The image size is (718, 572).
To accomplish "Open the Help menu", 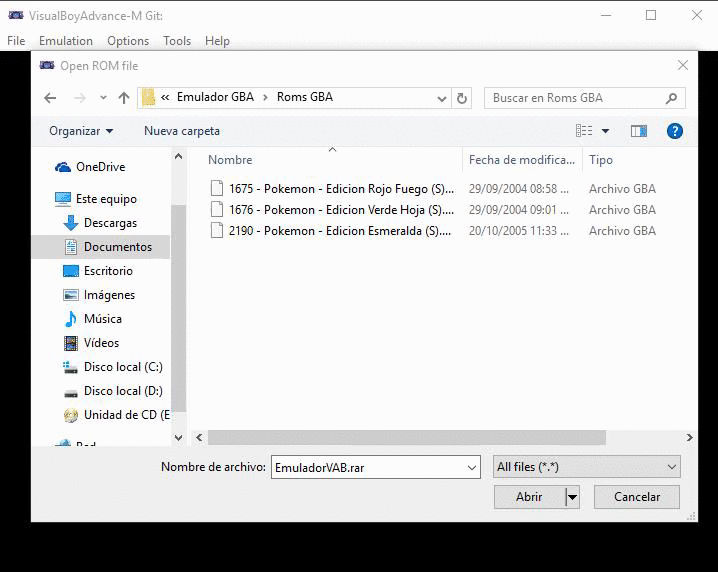I will (x=217, y=41).
